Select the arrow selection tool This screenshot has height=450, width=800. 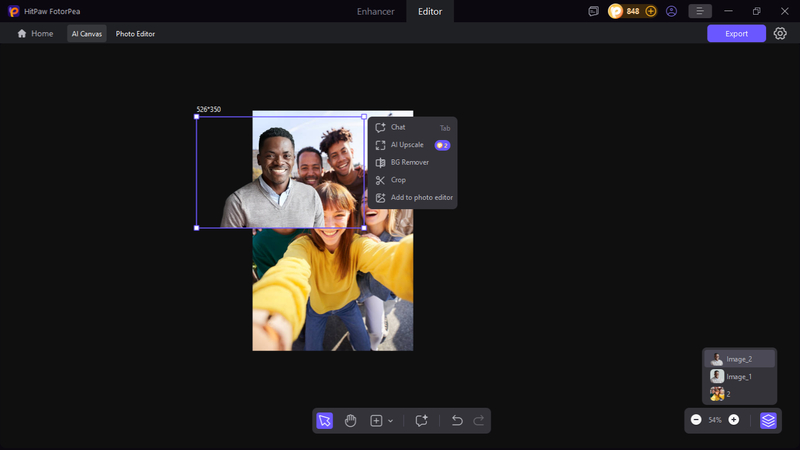pyautogui.click(x=324, y=420)
